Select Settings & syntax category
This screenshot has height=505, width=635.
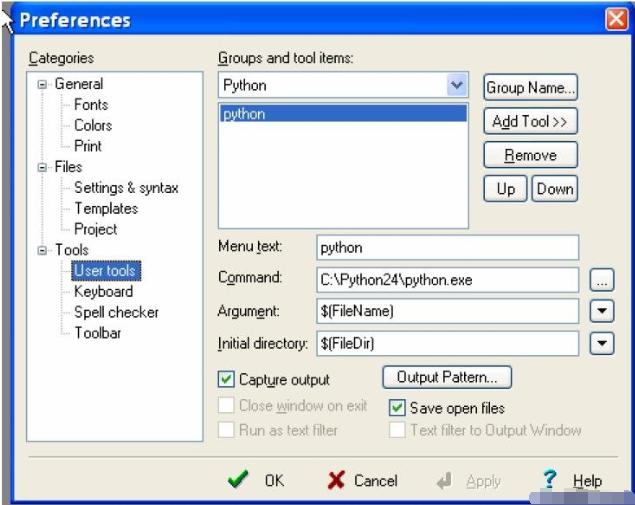126,188
